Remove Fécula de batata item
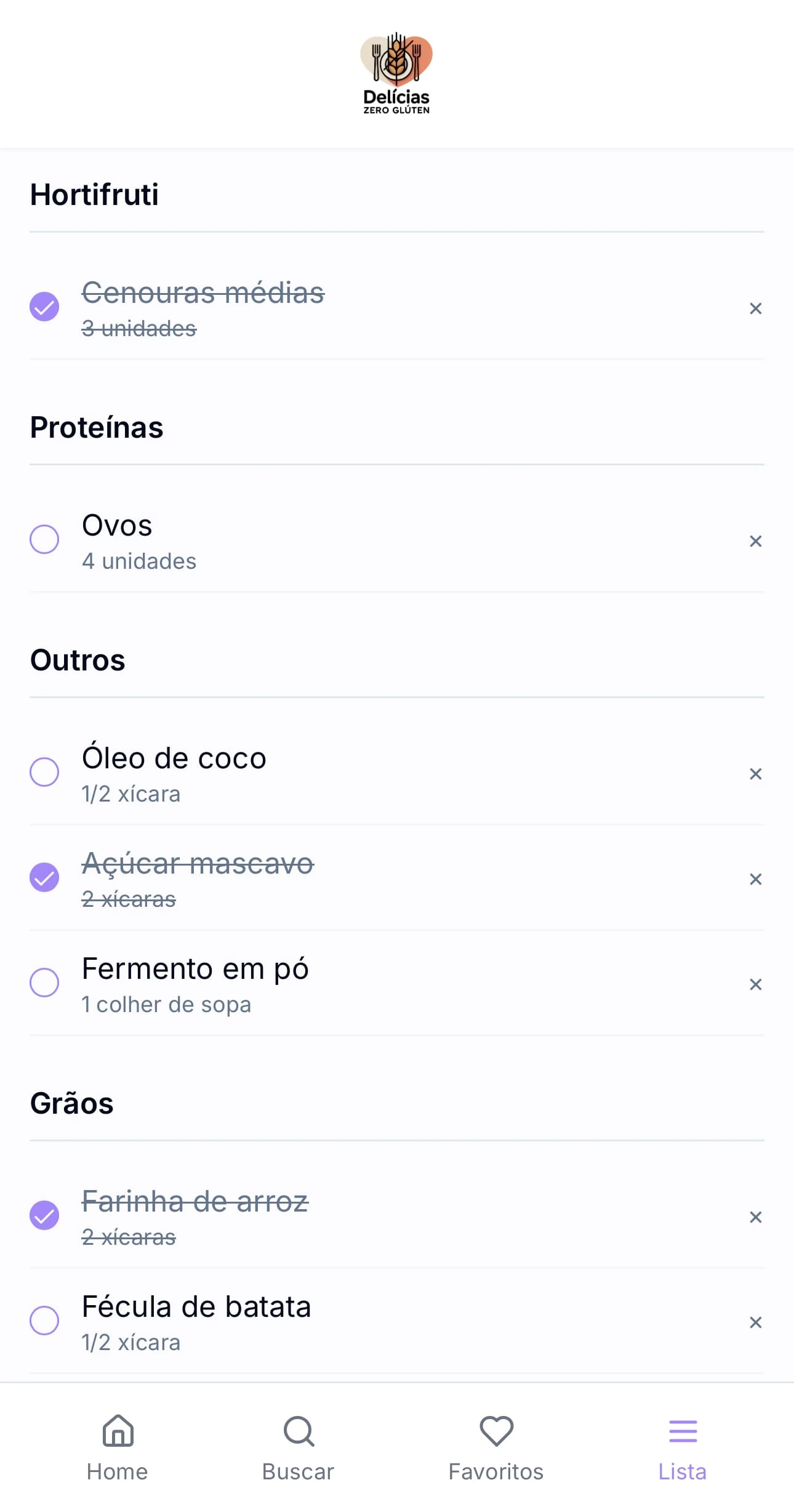Viewport: 794px width, 1512px height. pyautogui.click(x=755, y=1322)
